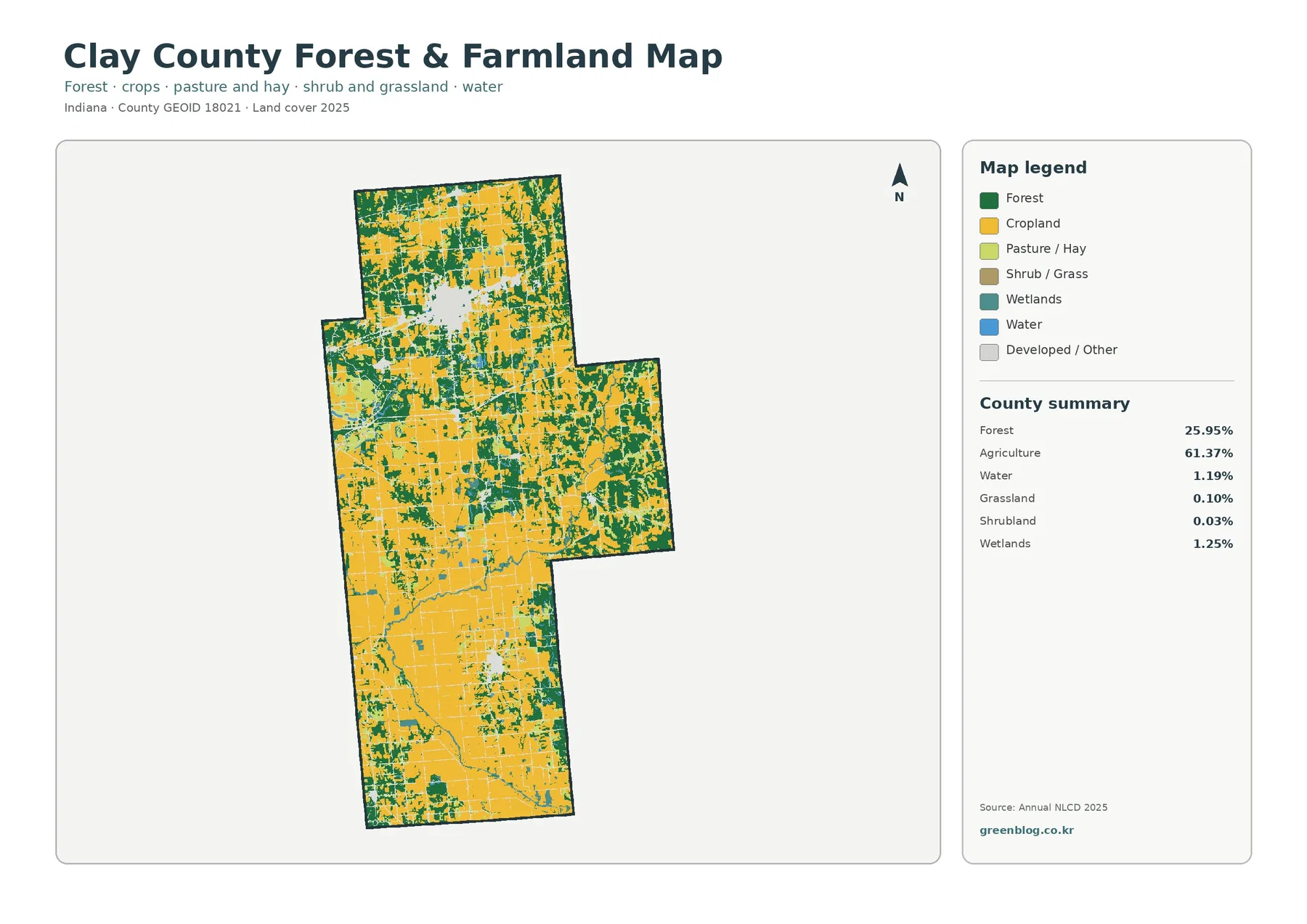Click the 'Grassland' summary row label
Image resolution: width=1307 pixels, height=924 pixels.
[1007, 498]
